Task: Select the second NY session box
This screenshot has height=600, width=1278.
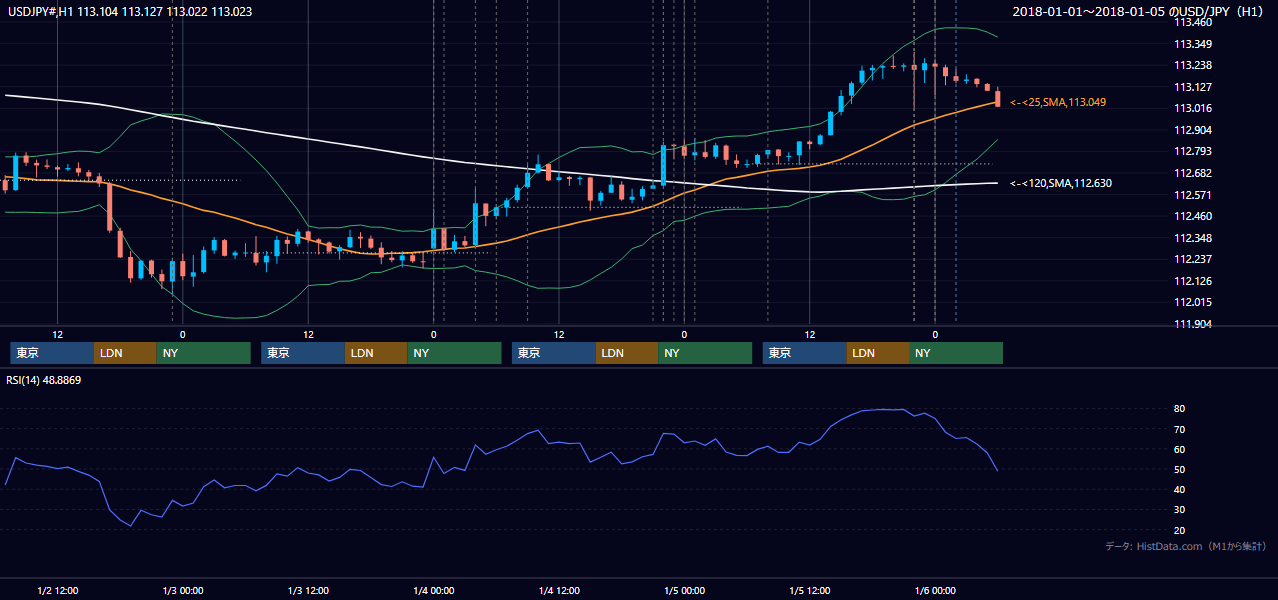Action: (454, 353)
